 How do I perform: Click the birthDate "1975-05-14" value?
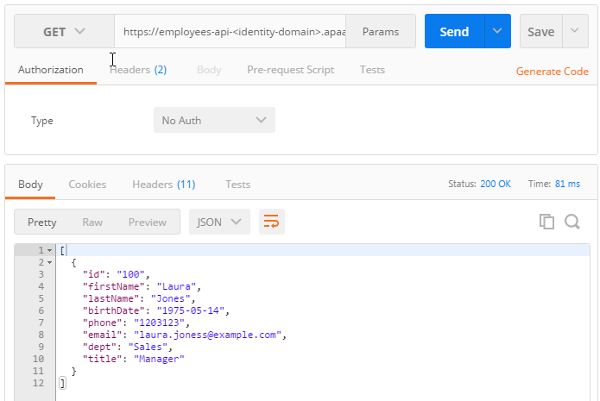pyautogui.click(x=191, y=311)
